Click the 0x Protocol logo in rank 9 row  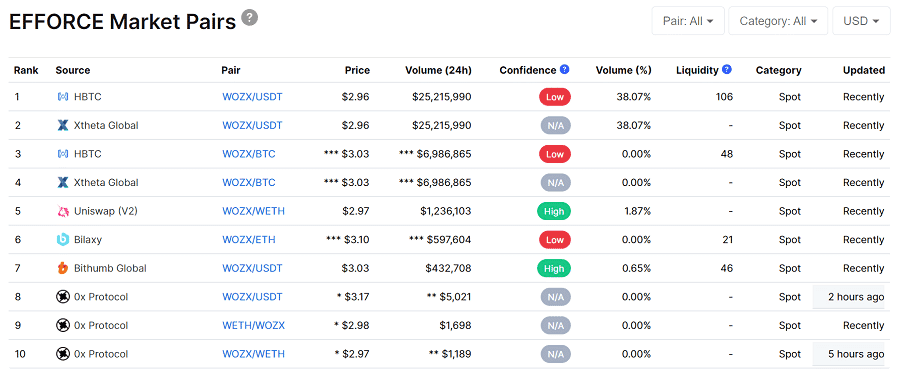pyautogui.click(x=63, y=326)
